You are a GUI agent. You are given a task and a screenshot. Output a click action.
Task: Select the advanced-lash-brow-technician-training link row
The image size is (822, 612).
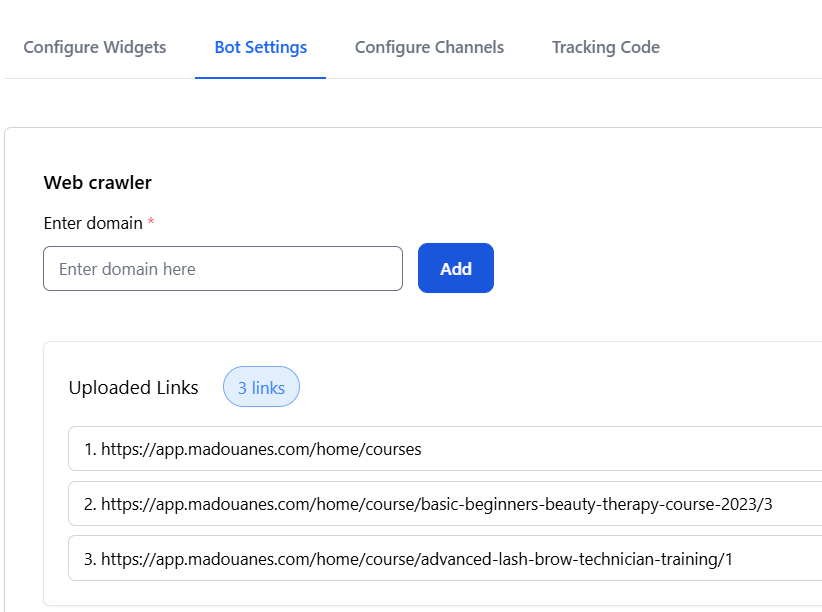445,558
